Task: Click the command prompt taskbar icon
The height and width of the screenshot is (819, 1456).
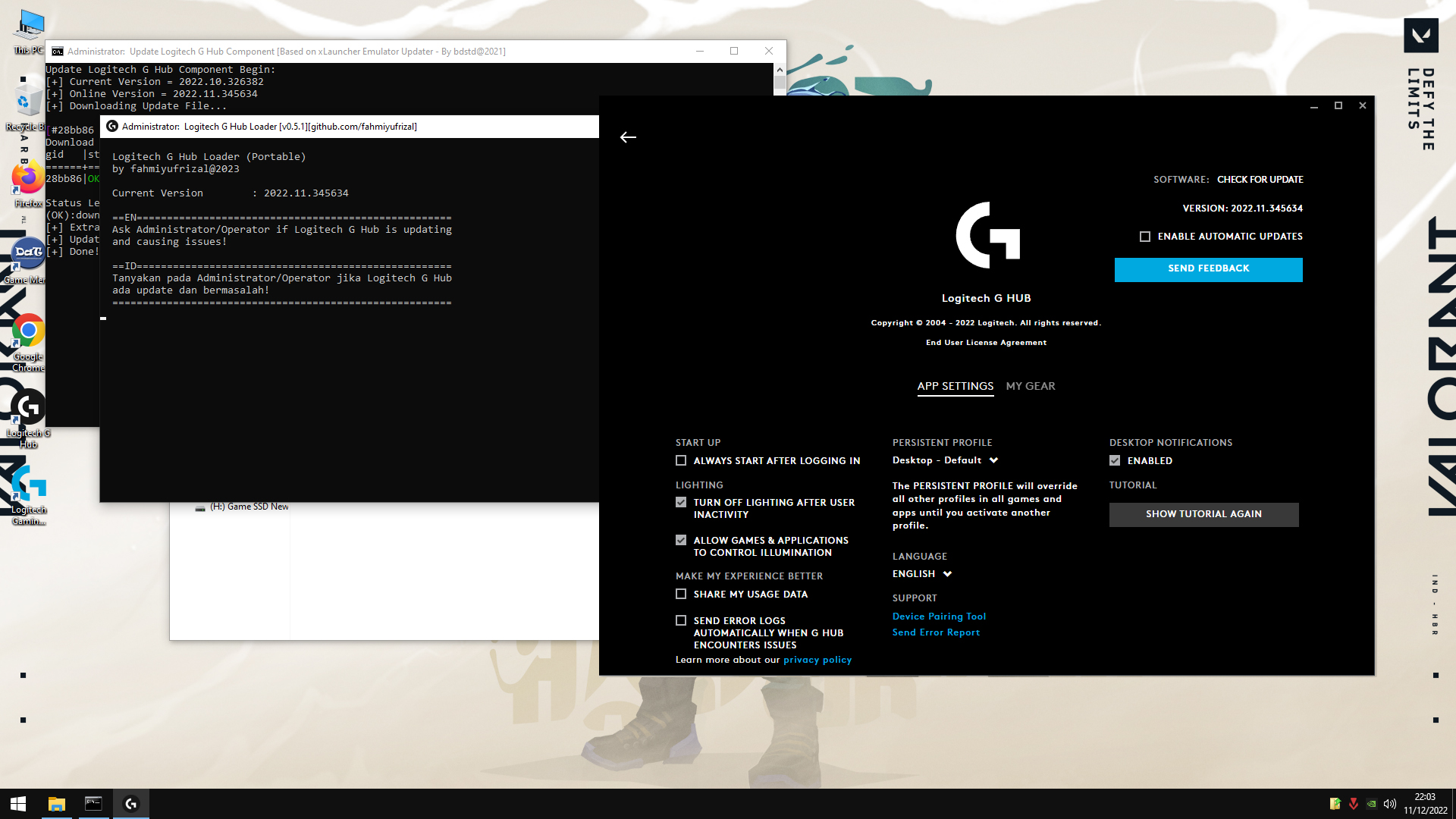Action: tap(93, 804)
